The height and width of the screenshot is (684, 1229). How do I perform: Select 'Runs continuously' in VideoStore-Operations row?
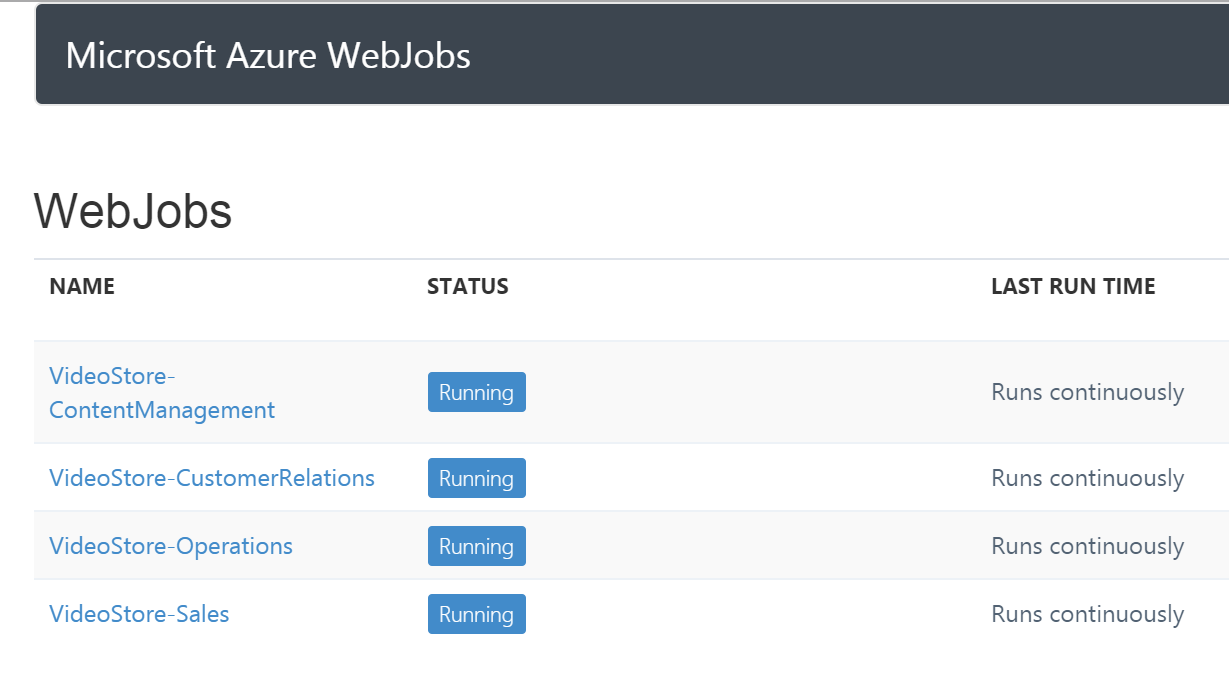click(x=1088, y=546)
